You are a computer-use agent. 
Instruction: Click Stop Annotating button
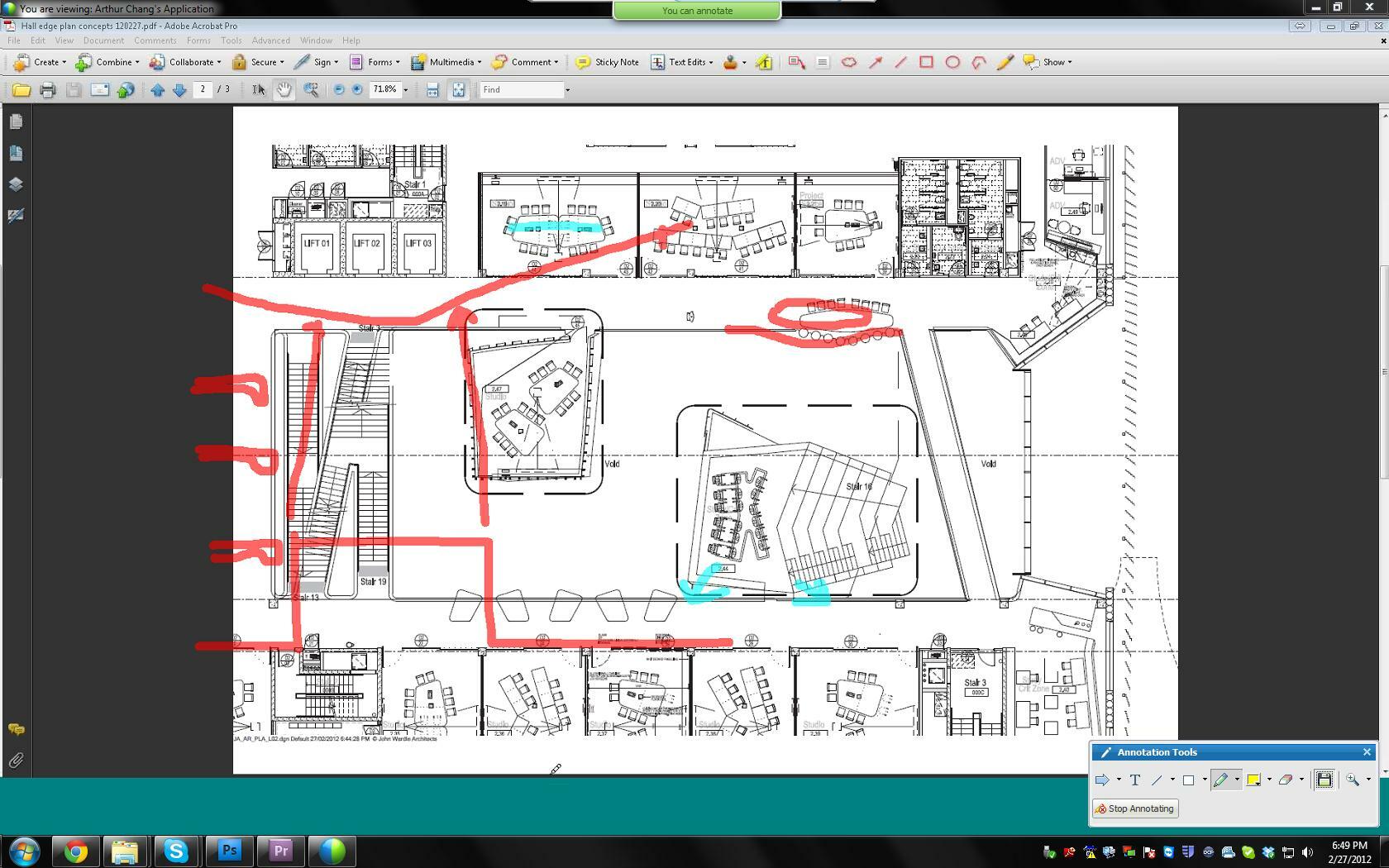pos(1135,808)
